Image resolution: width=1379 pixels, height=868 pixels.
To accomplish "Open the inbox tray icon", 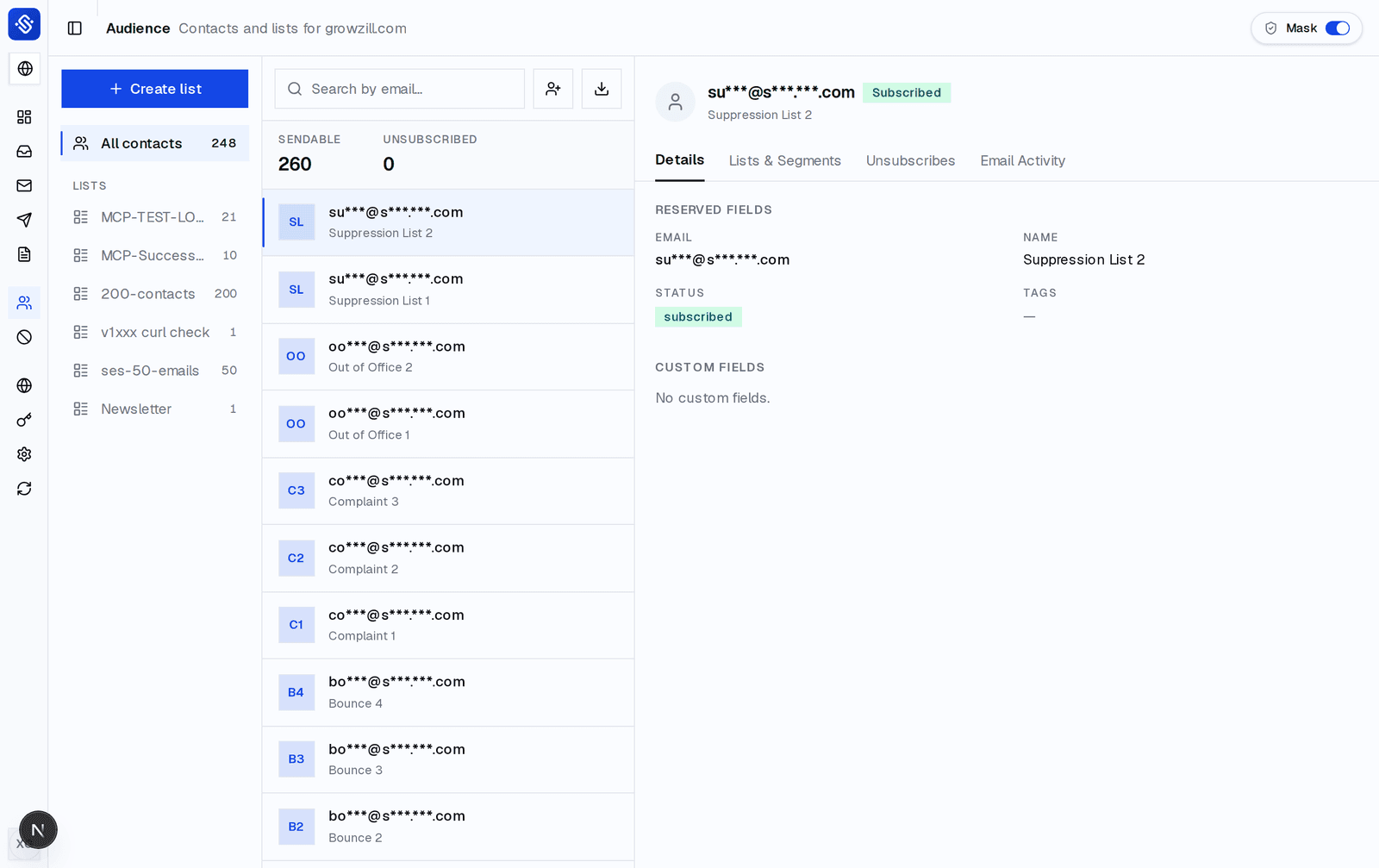I will point(24,151).
